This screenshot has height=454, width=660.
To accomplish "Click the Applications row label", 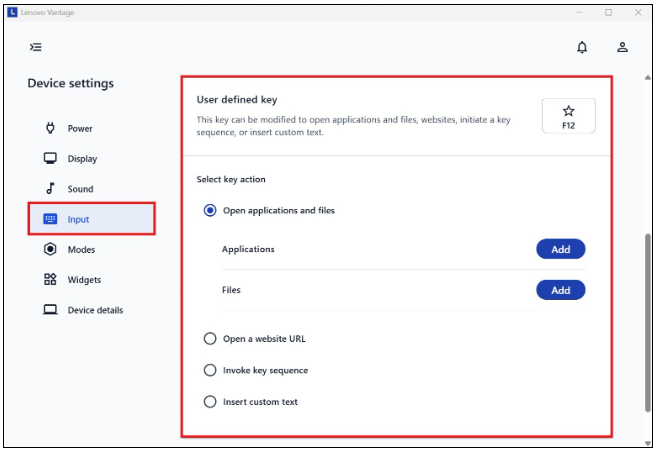I will (248, 249).
